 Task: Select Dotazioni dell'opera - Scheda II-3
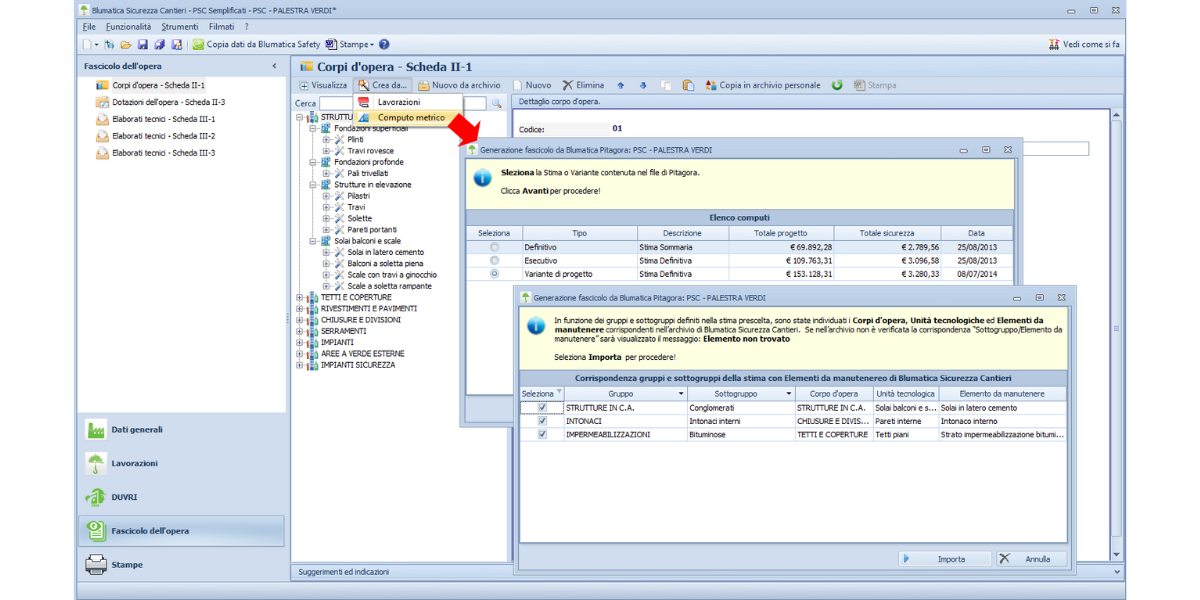click(x=168, y=102)
